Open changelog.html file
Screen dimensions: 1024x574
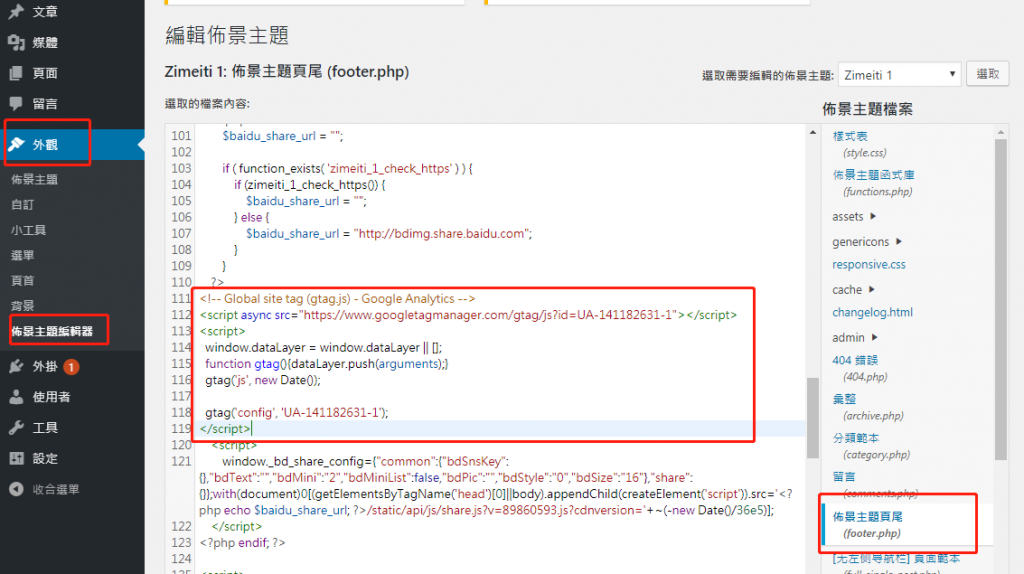click(872, 312)
